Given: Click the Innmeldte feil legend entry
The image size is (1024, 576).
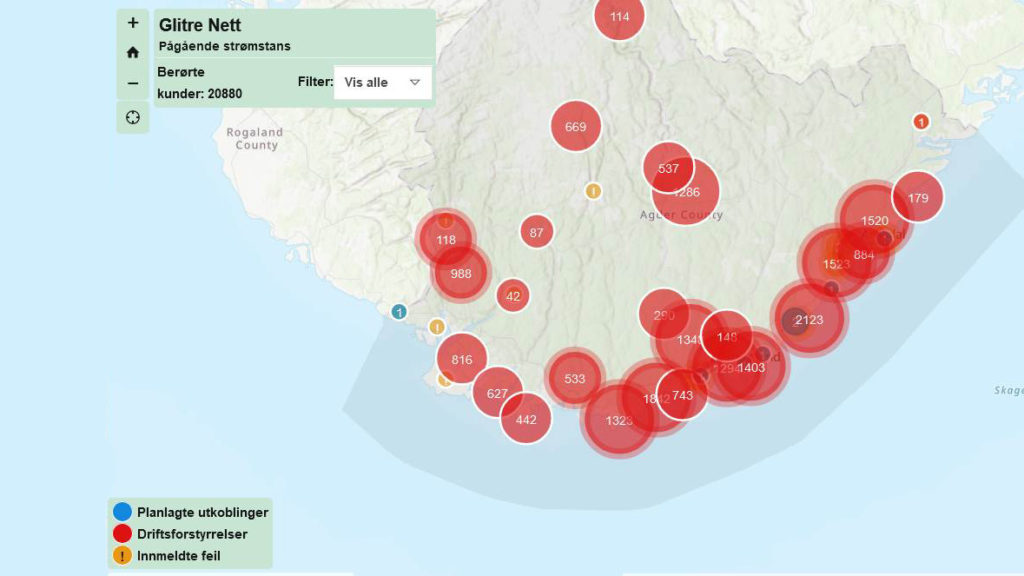Looking at the screenshot, I should tap(178, 555).
